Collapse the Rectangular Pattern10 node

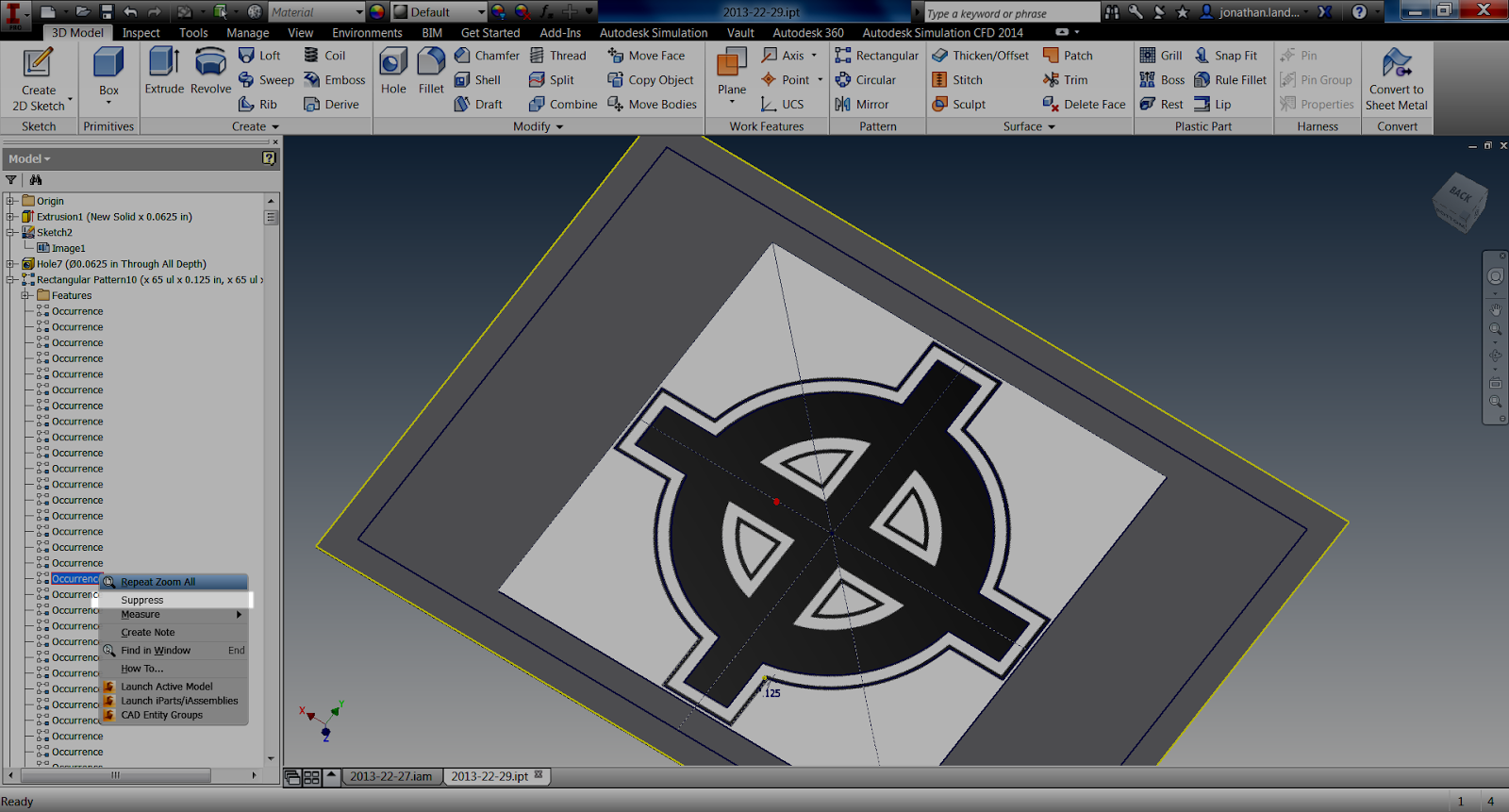coord(10,280)
